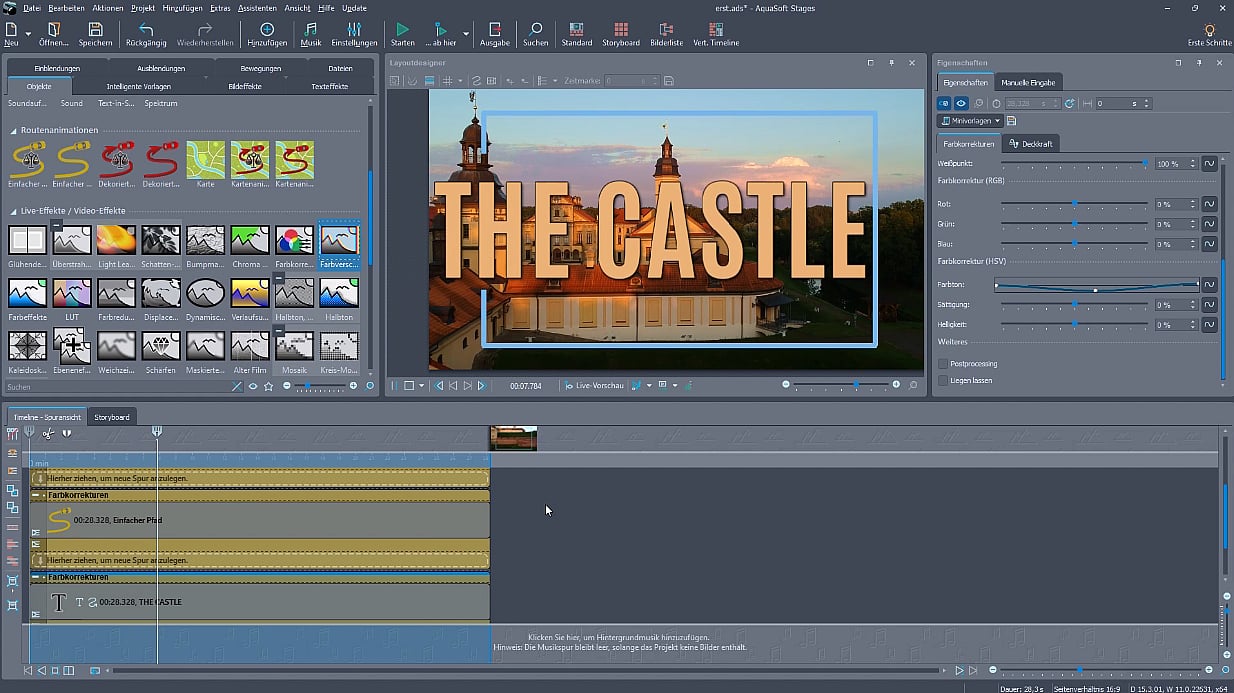The image size is (1234, 693).
Task: Click the Sättigung slider
Action: (1074, 305)
